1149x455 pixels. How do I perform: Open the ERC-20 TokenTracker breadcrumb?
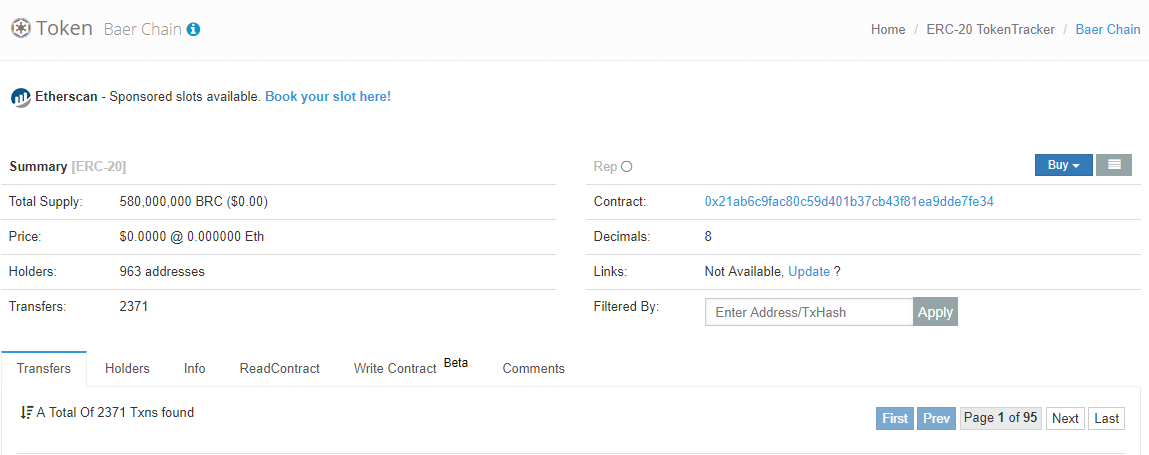click(x=990, y=30)
